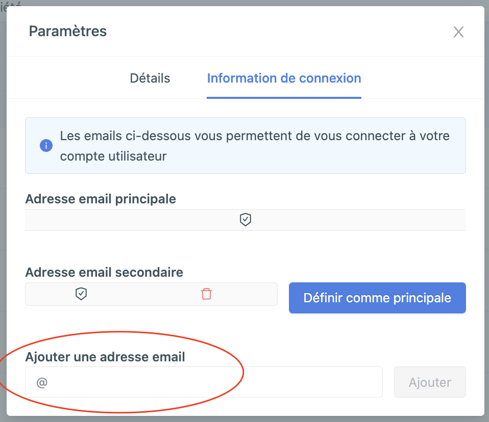
Task: Switch to the Détails tab
Action: pyautogui.click(x=150, y=78)
